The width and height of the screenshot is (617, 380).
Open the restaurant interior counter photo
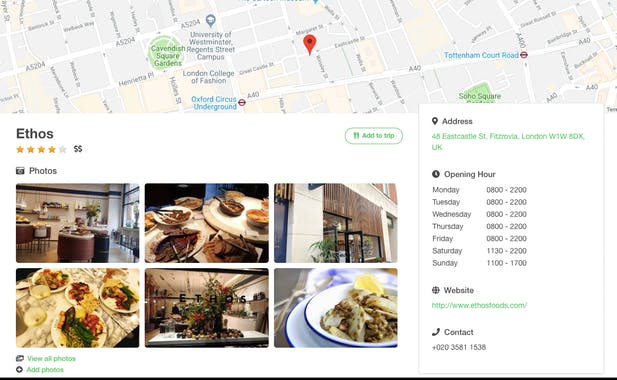coord(78,223)
